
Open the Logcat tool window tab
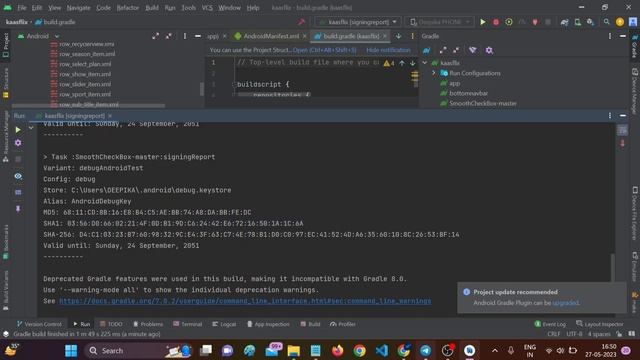[224, 324]
